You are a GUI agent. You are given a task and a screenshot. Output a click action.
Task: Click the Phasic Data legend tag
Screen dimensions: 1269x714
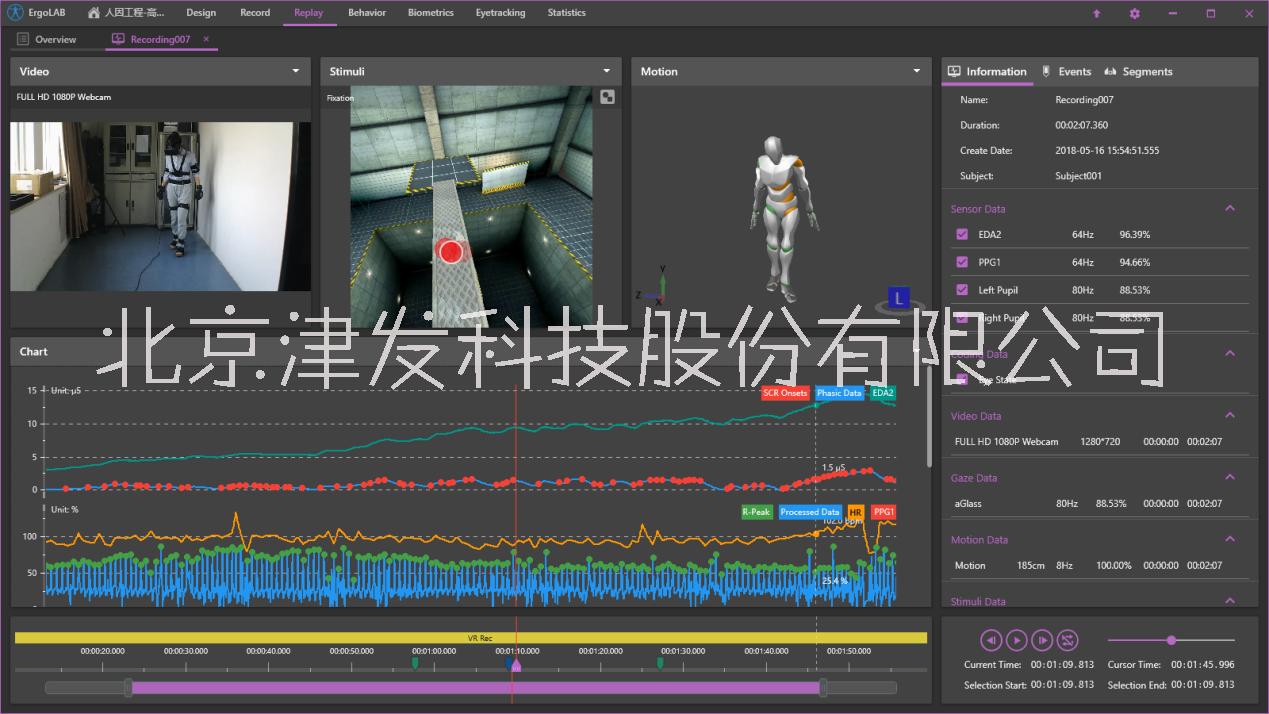point(839,393)
